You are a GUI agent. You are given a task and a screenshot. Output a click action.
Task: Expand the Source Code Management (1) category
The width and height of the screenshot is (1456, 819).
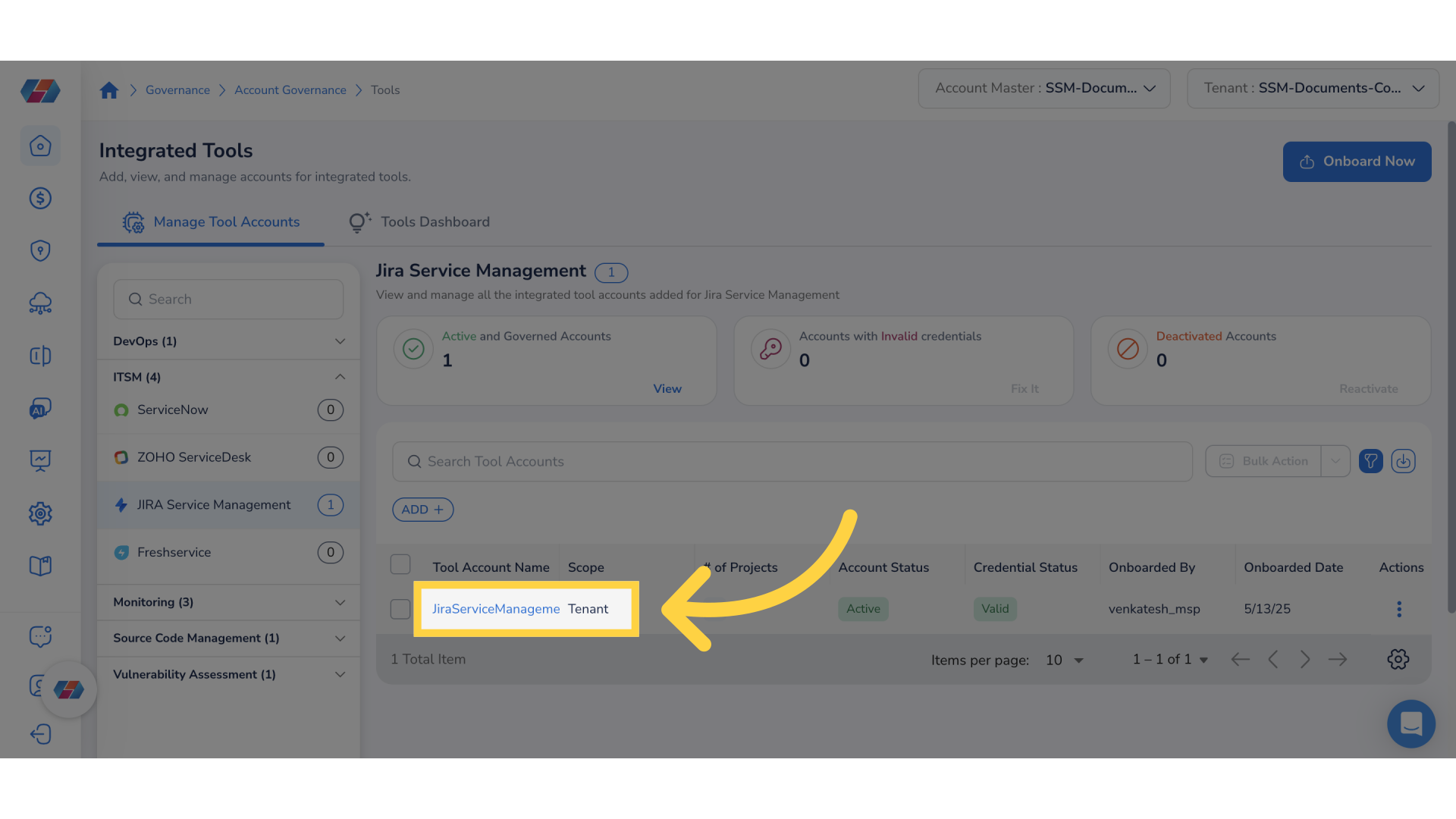coord(228,639)
